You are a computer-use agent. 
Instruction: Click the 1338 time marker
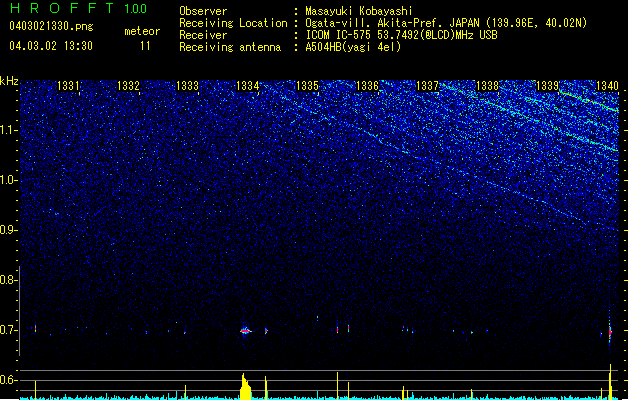[x=487, y=85]
